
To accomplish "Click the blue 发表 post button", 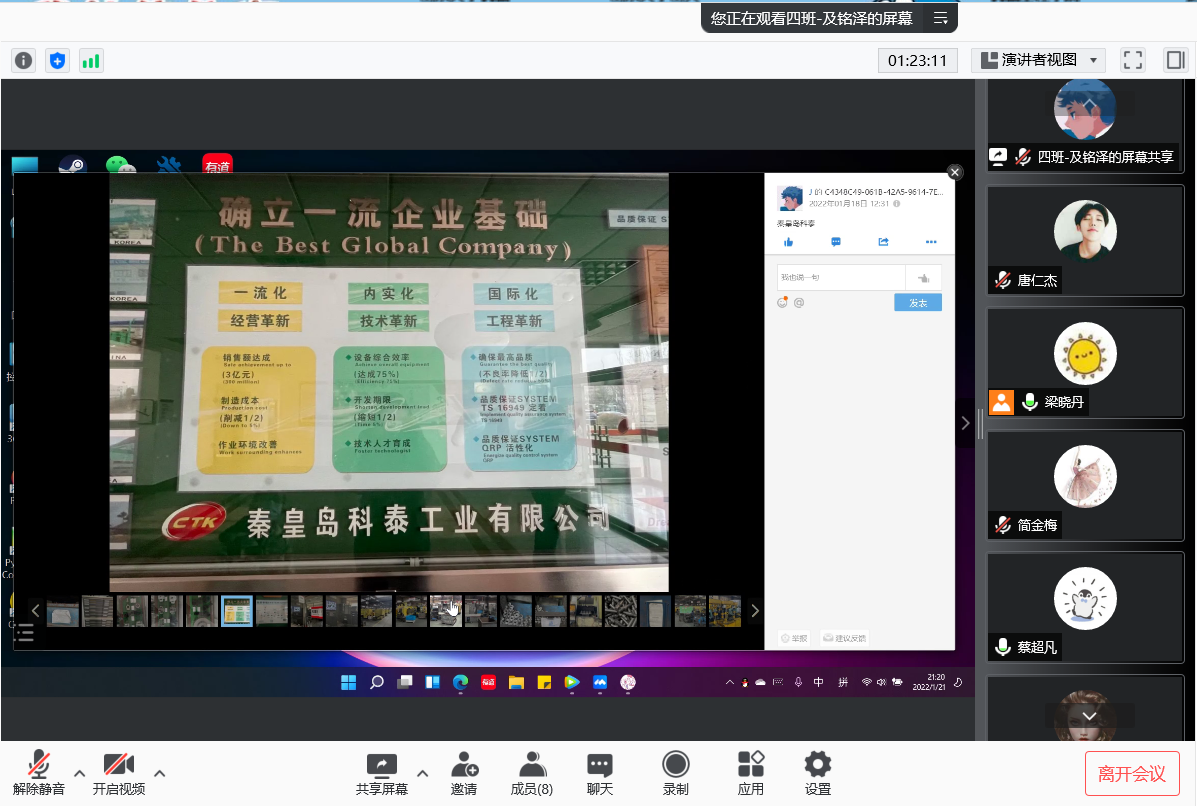I will point(918,303).
